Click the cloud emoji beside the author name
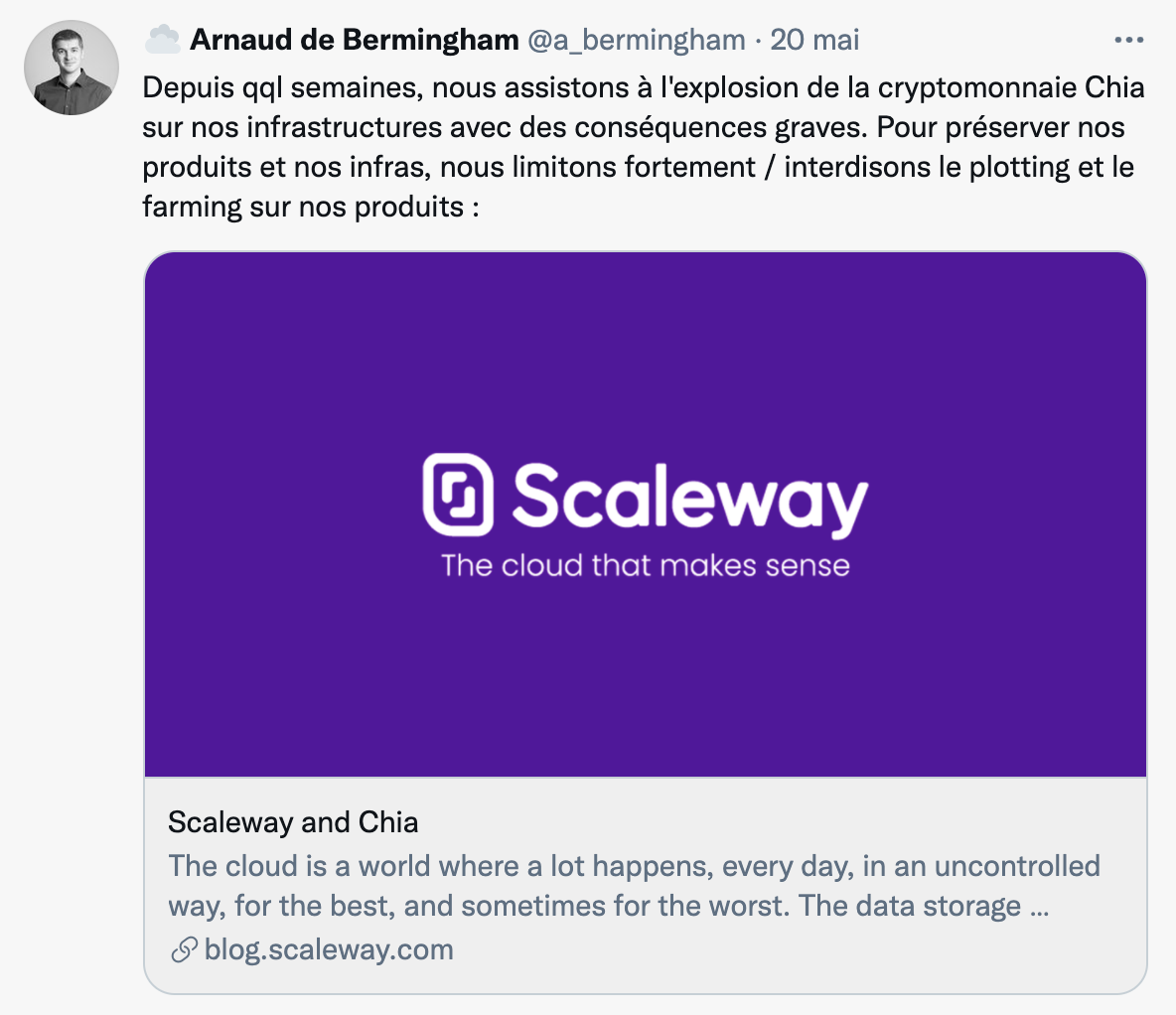The height and width of the screenshot is (1015, 1176). click(x=162, y=40)
